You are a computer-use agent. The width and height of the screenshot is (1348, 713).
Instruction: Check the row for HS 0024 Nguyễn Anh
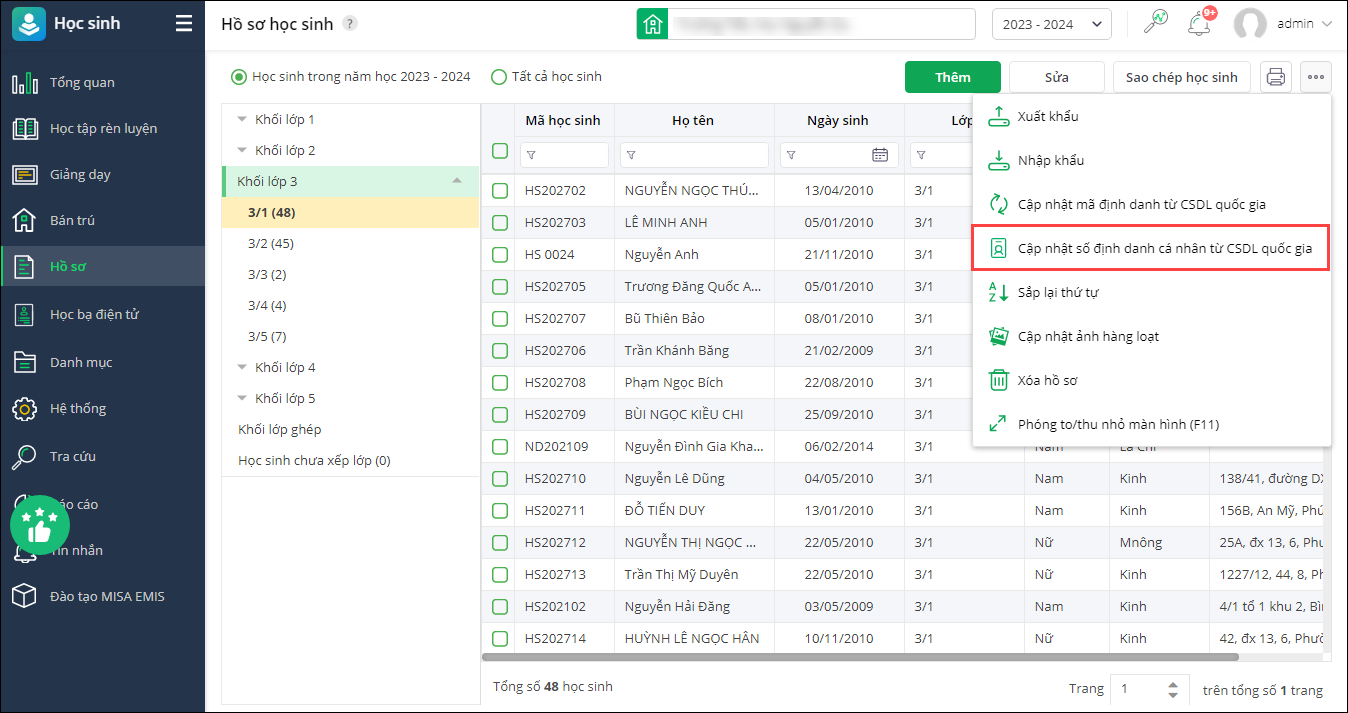click(x=500, y=254)
